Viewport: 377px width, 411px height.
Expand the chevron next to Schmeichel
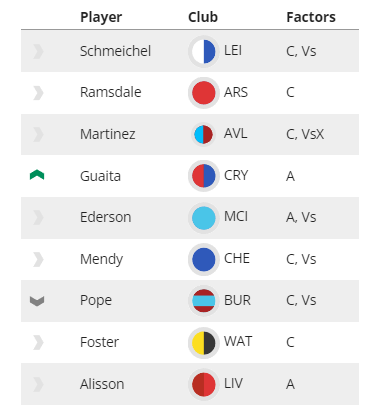38,52
